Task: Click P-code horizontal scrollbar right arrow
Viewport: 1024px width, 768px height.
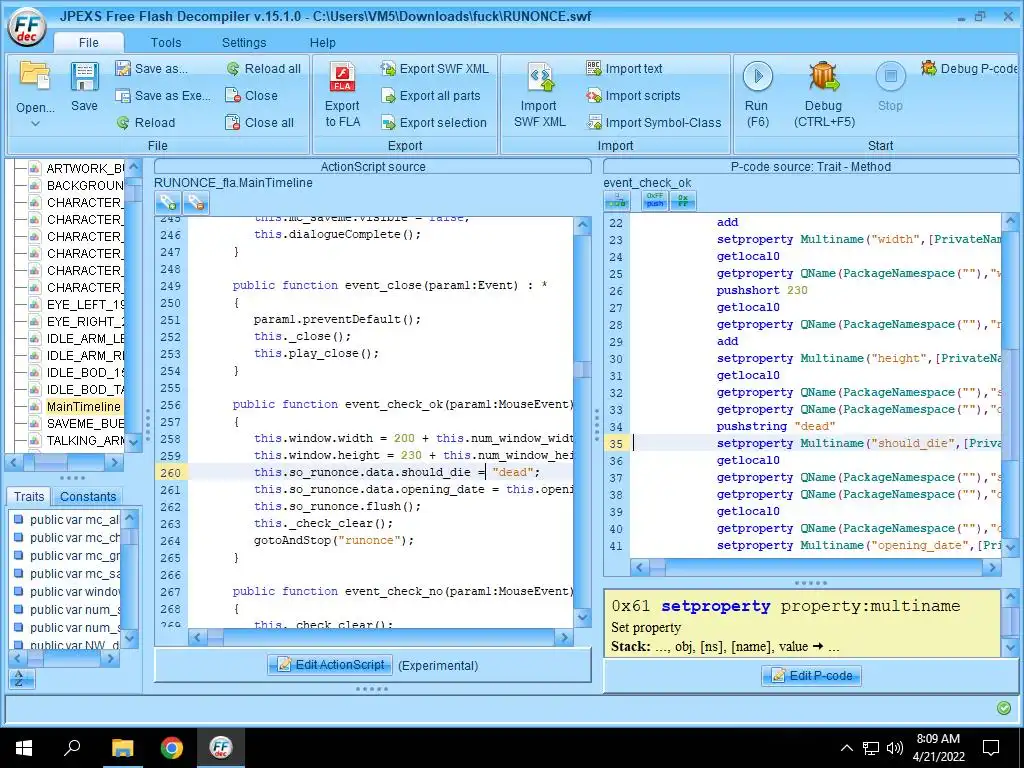Action: tap(992, 568)
